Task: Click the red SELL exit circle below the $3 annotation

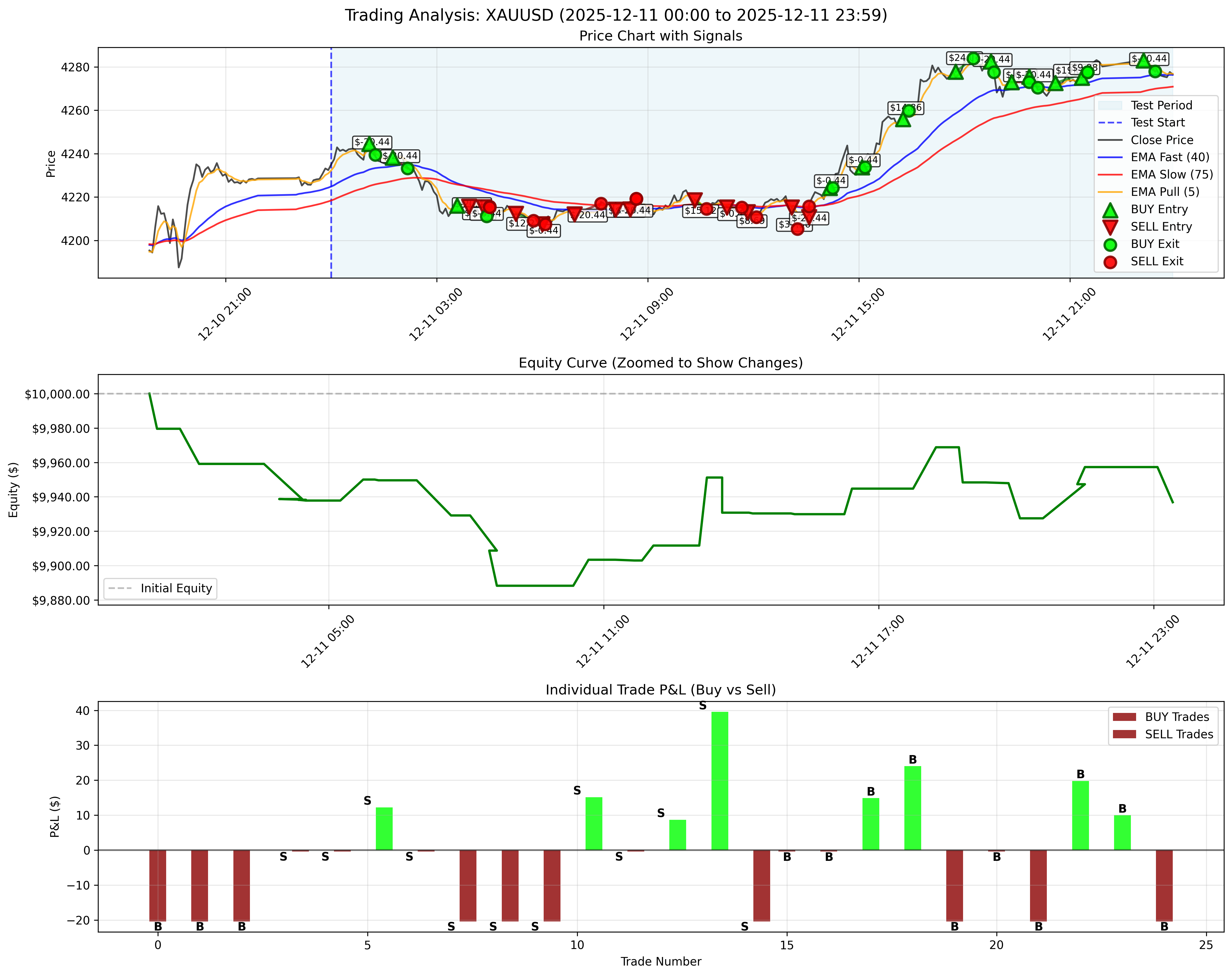Action: [x=797, y=229]
